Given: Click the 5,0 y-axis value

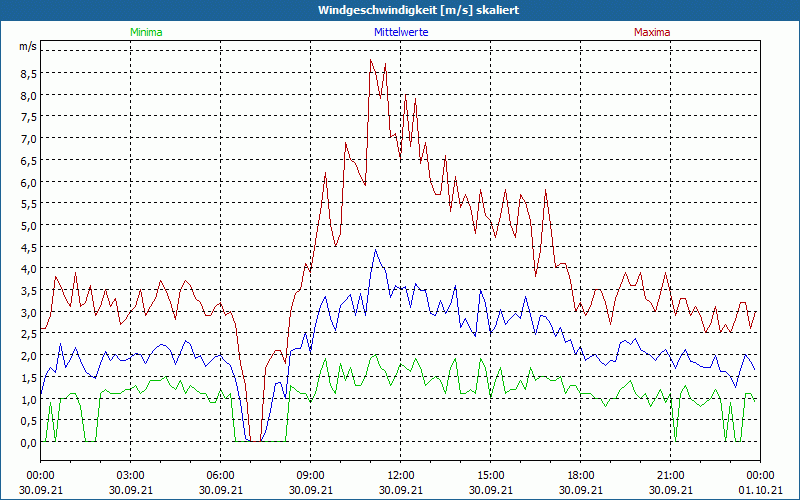Looking at the screenshot, I should (28, 226).
